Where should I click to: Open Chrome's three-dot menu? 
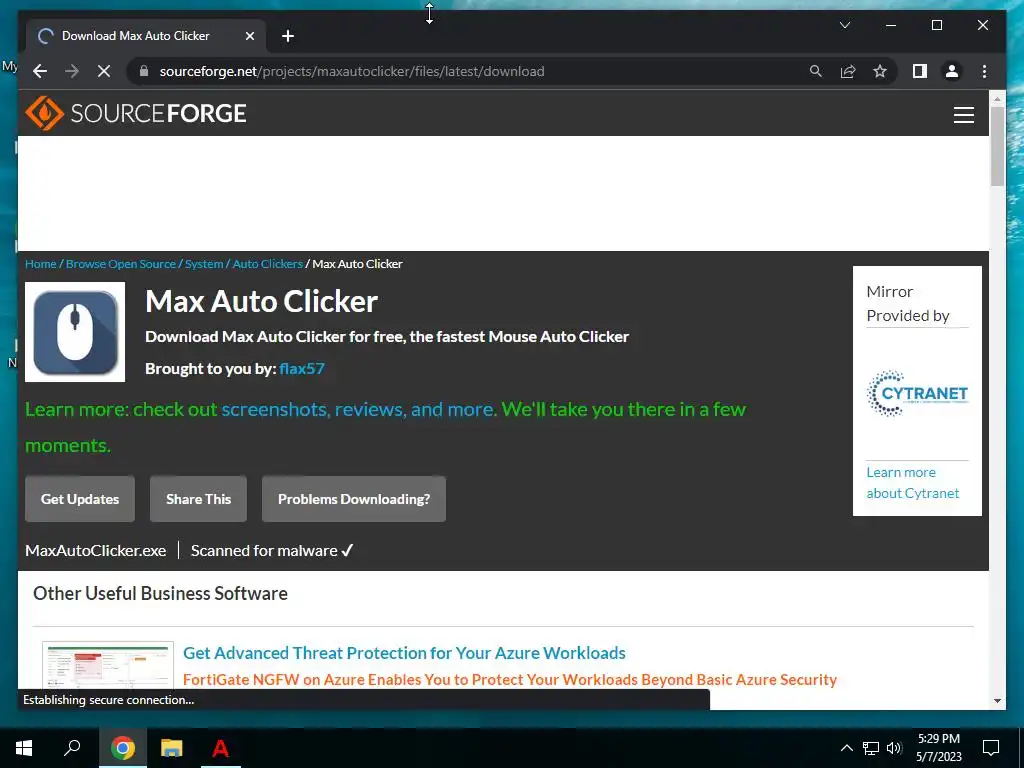[x=984, y=71]
